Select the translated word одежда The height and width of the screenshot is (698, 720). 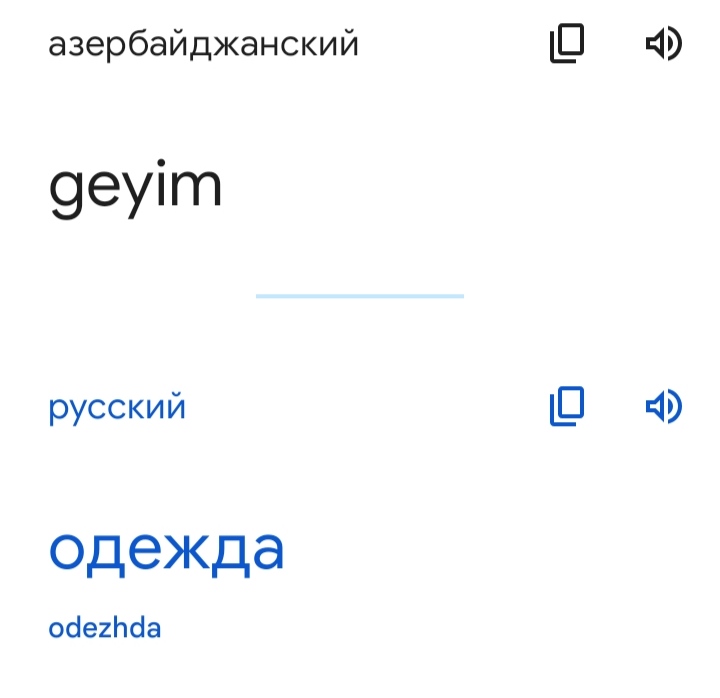point(166,553)
